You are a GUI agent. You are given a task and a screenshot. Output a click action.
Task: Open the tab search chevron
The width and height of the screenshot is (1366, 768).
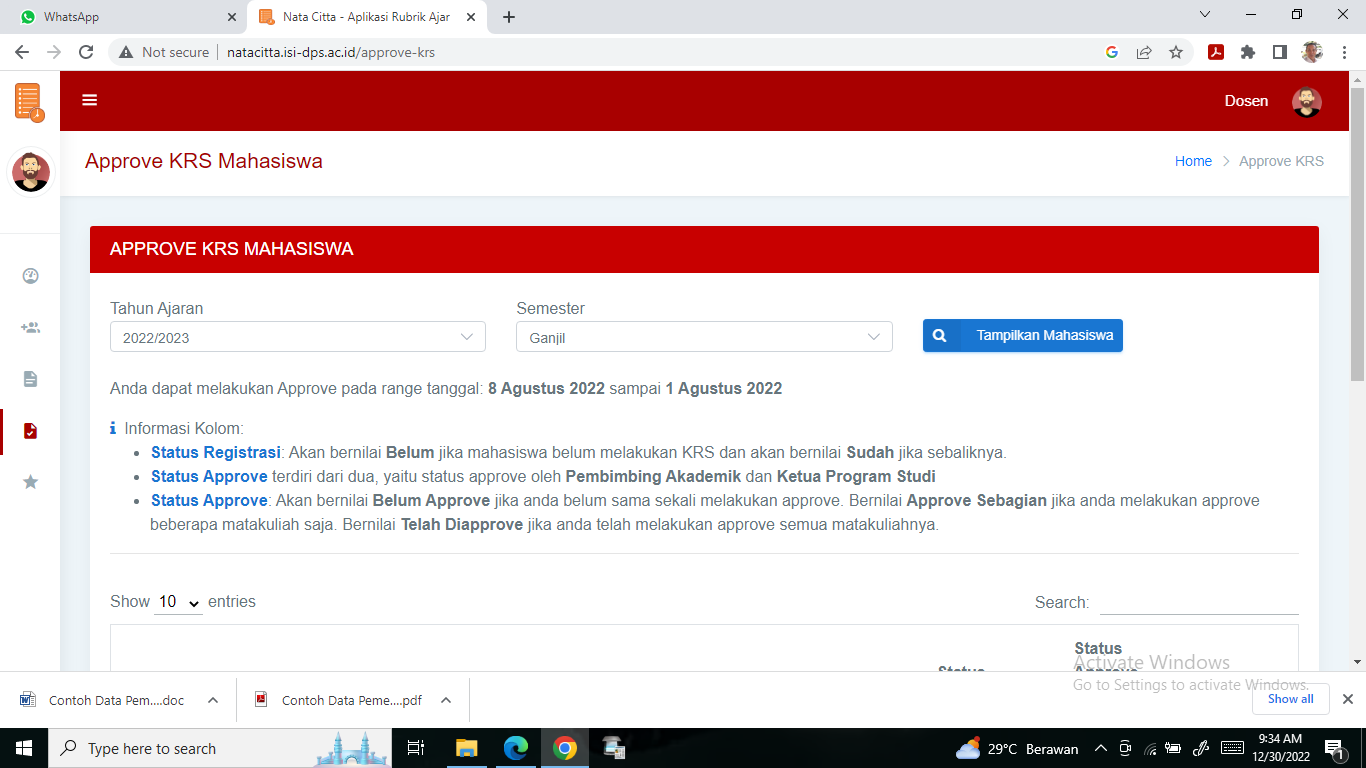coord(1205,15)
